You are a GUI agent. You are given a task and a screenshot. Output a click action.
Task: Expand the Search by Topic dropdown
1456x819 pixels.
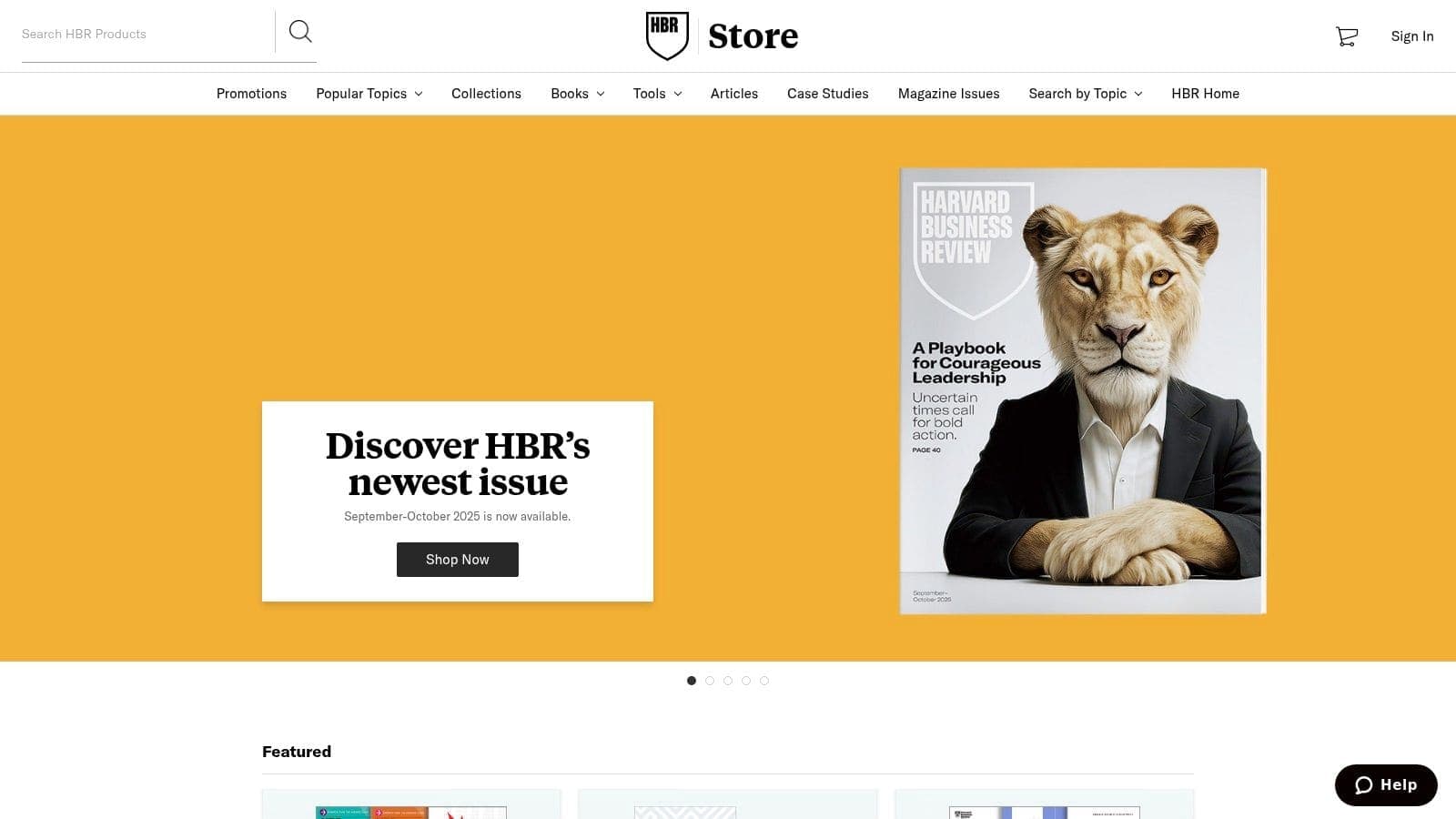coord(1085,93)
